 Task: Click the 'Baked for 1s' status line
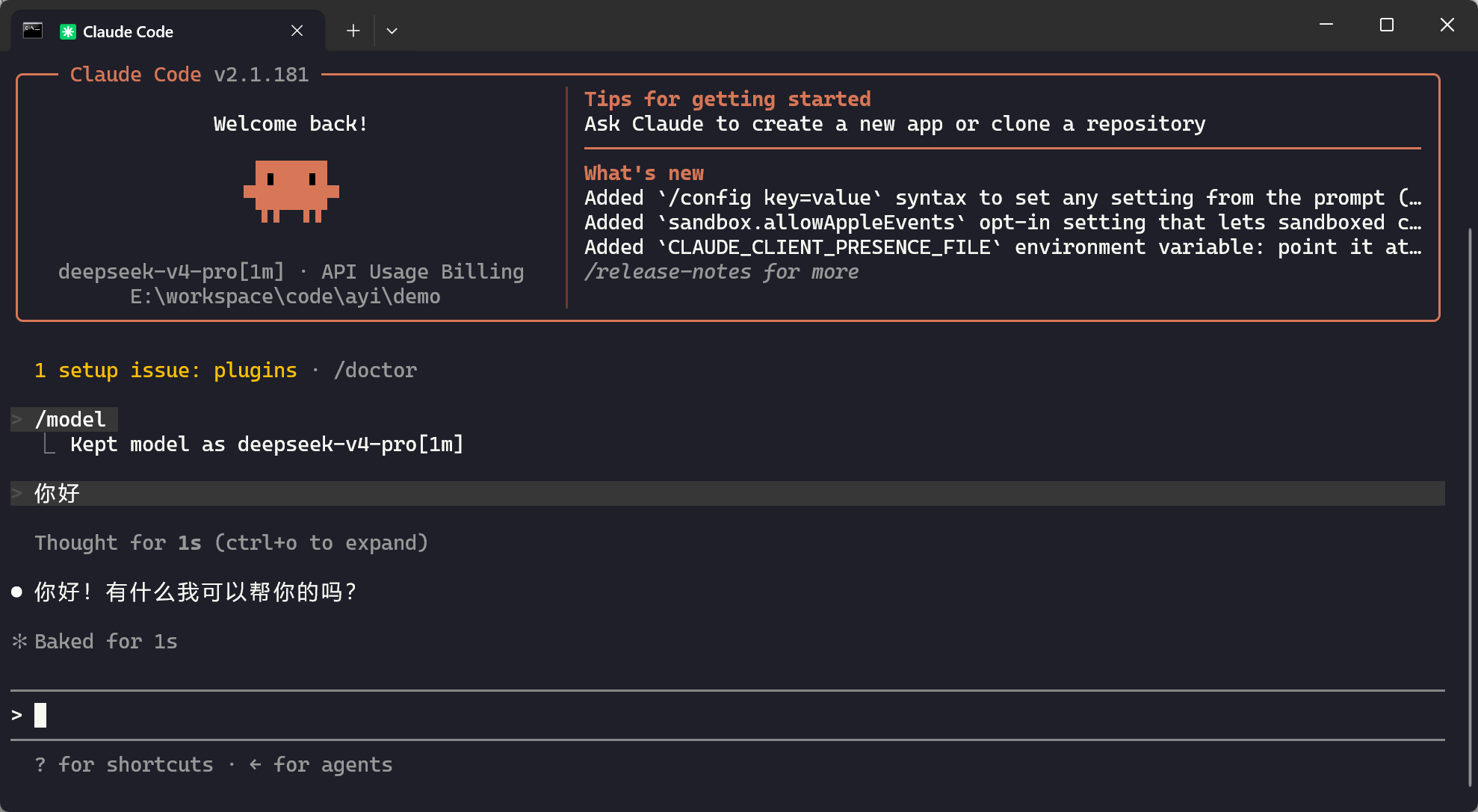click(x=106, y=641)
